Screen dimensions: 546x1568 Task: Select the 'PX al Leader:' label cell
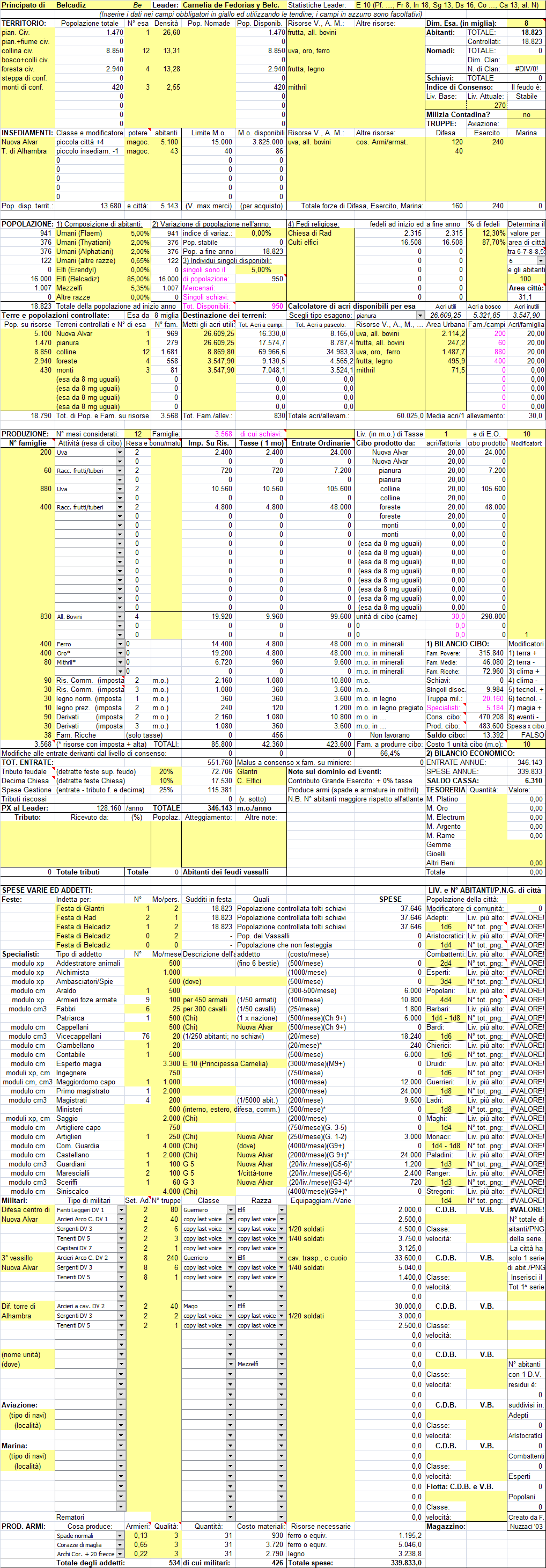[28, 808]
